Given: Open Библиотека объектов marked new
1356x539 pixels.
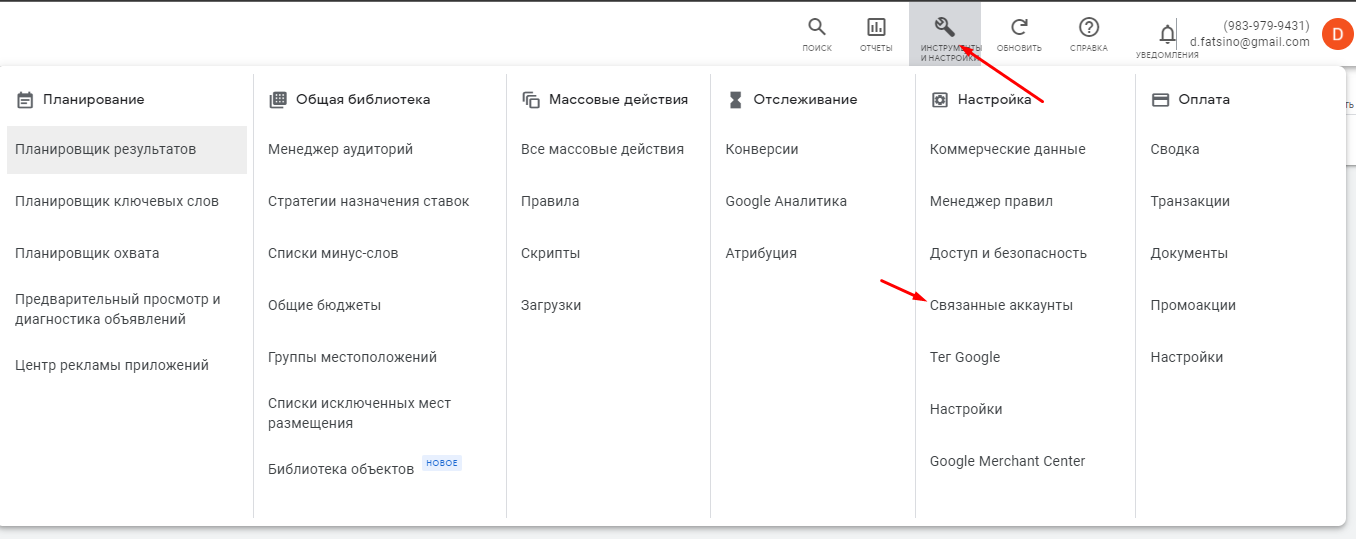Looking at the screenshot, I should point(341,469).
